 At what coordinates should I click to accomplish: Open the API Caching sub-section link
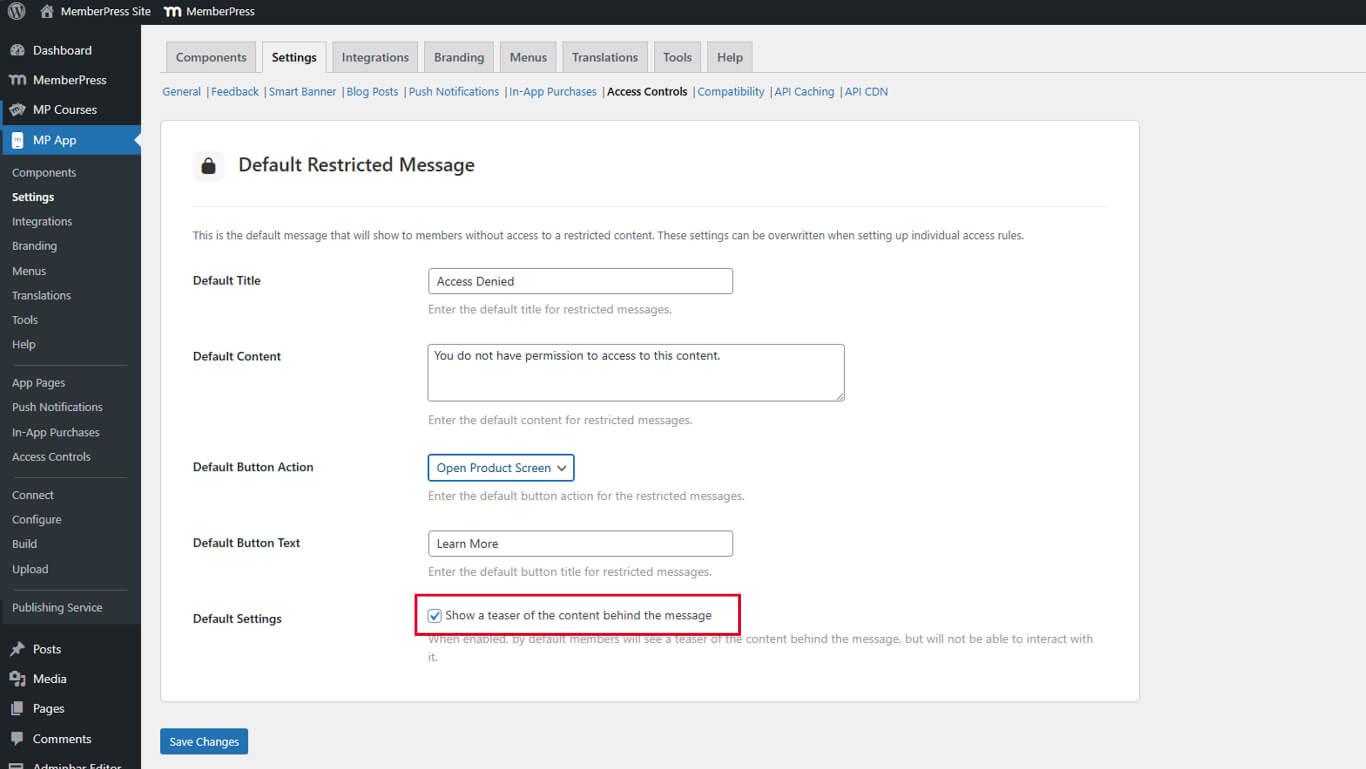tap(804, 92)
